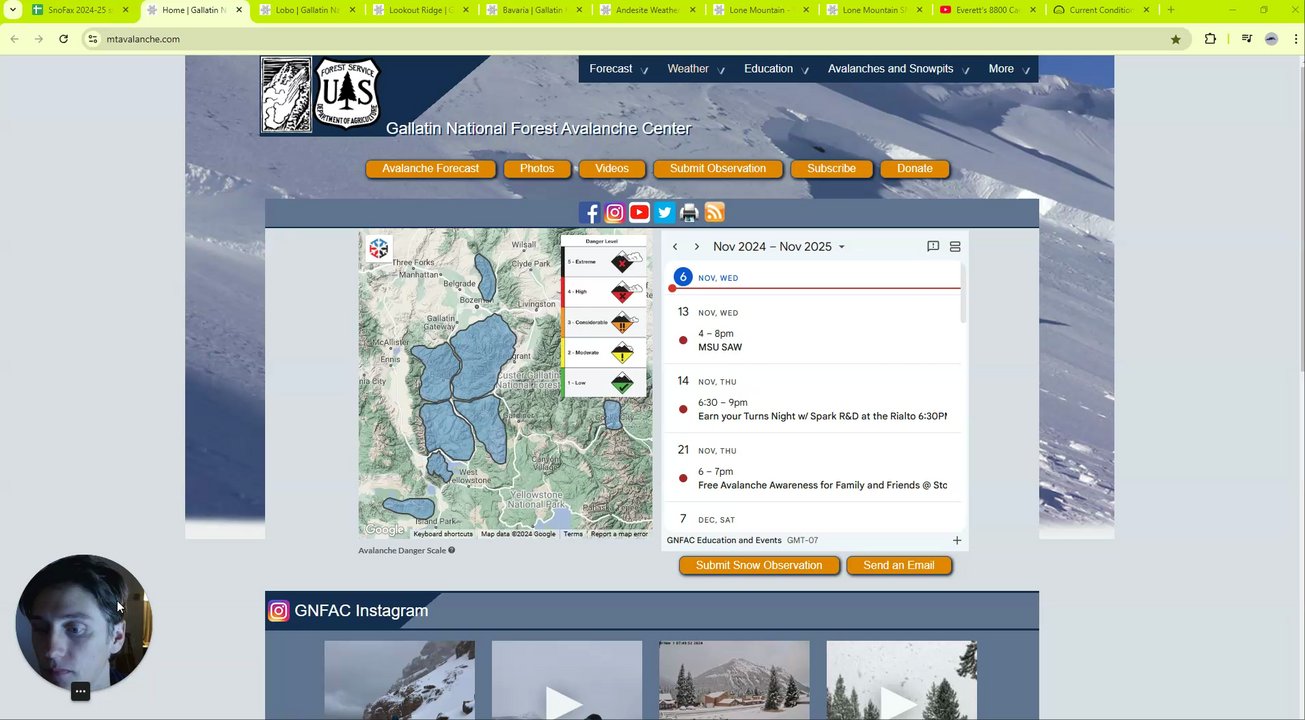Open first Instagram thumbnail of snowy rocks
This screenshot has height=720, width=1305.
(399, 680)
